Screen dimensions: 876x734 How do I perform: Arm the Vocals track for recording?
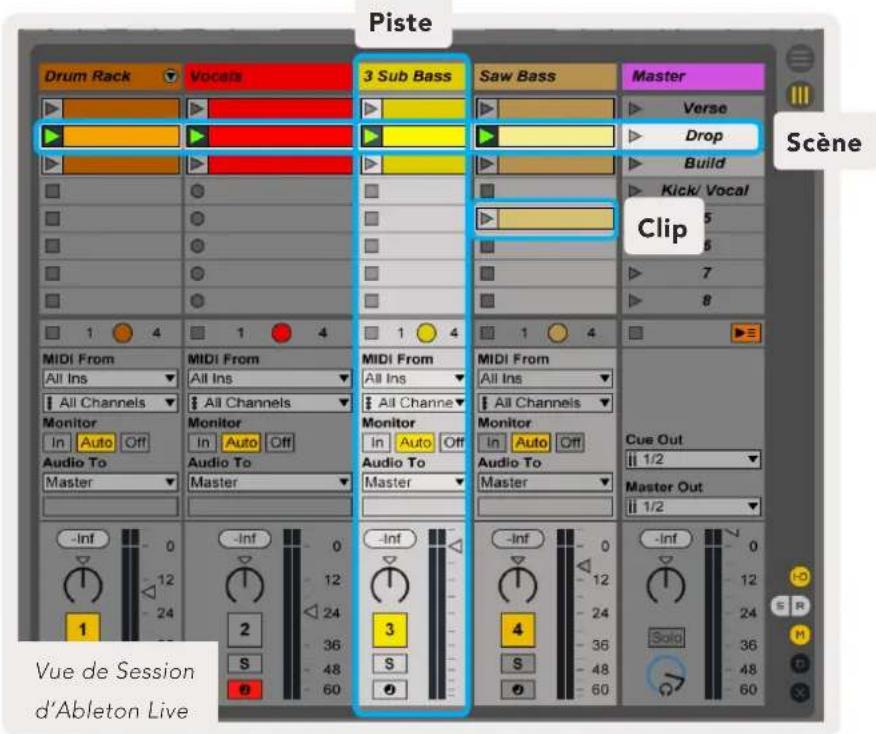[244, 690]
